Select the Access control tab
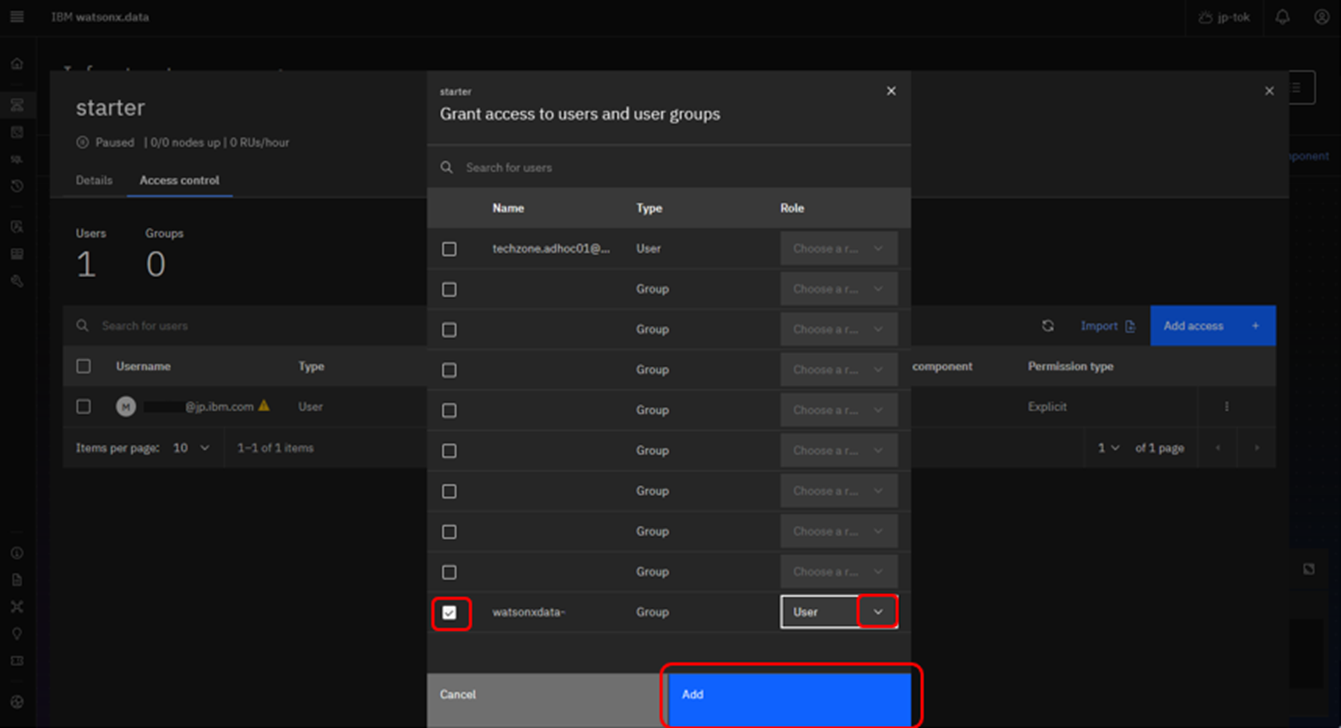Image resolution: width=1341 pixels, height=728 pixels. click(179, 180)
